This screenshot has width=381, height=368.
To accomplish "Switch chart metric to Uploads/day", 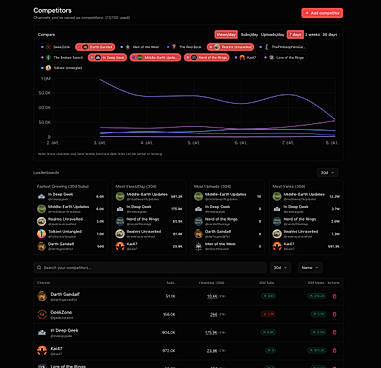I will coord(272,35).
